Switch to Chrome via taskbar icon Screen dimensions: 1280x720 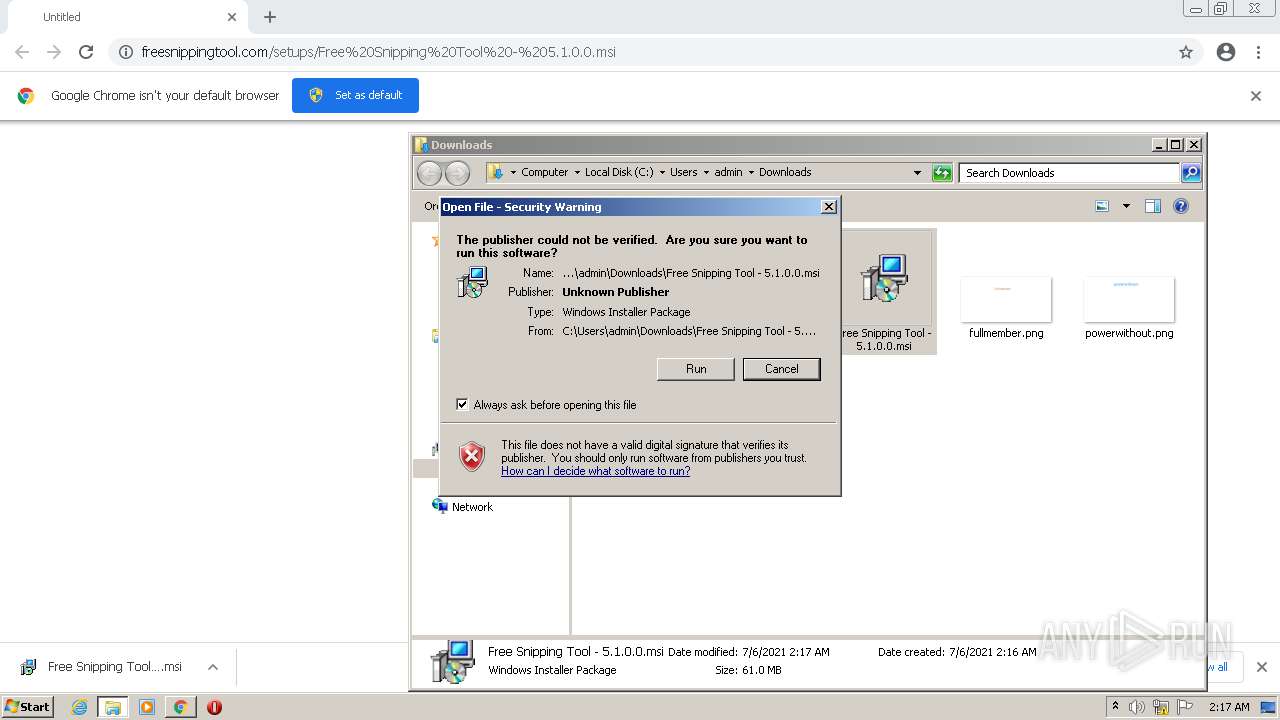pos(180,707)
